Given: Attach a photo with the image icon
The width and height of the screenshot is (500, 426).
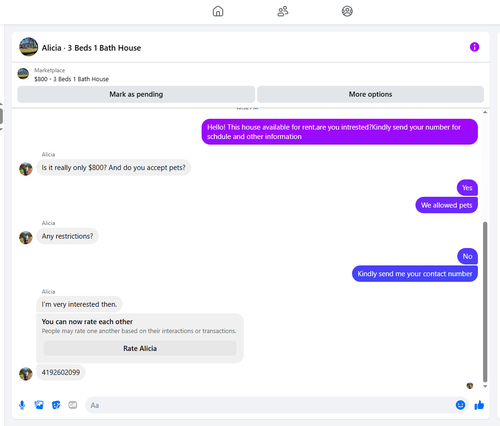Looking at the screenshot, I should pyautogui.click(x=39, y=405).
